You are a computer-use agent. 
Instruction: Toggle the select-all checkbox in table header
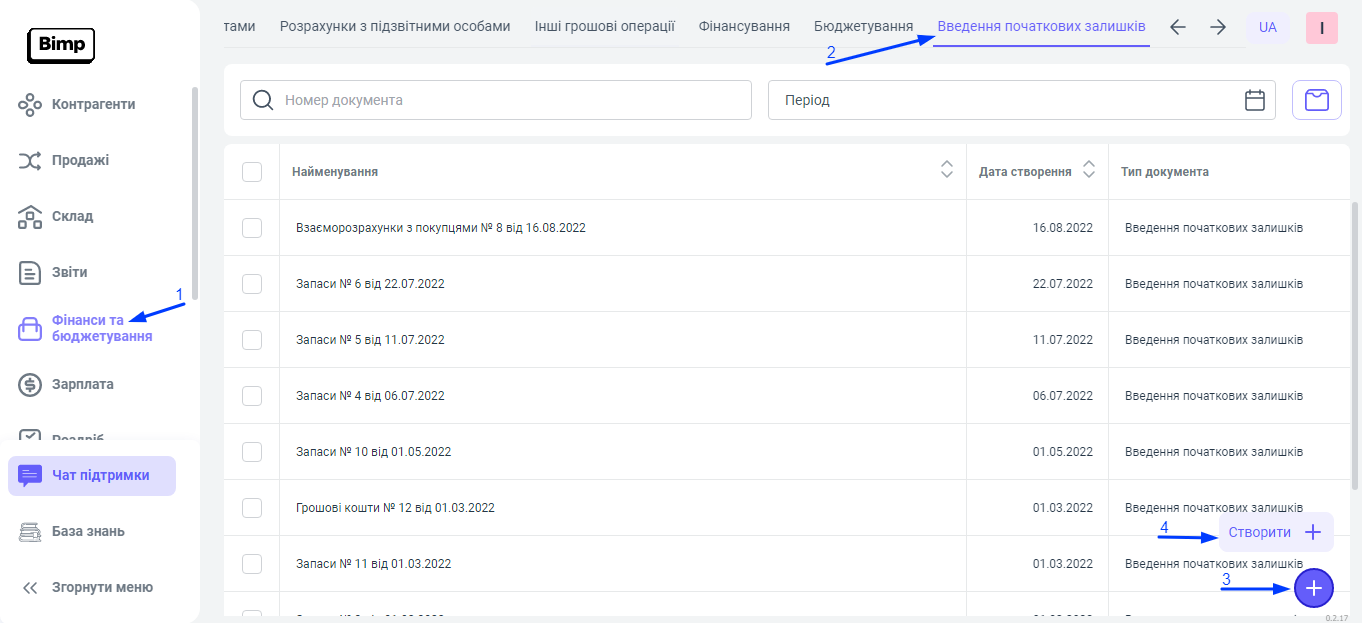click(x=252, y=172)
